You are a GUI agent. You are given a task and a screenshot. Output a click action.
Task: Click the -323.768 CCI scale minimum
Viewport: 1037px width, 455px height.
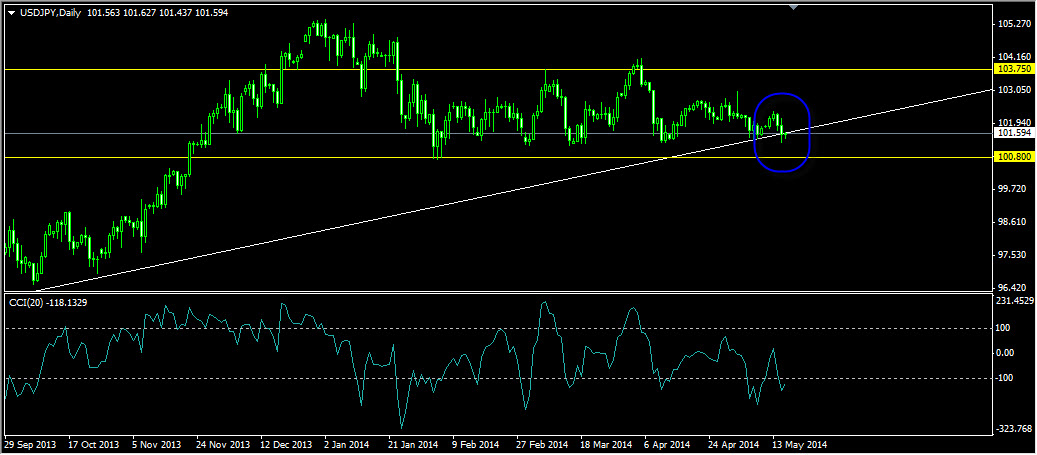1016,429
